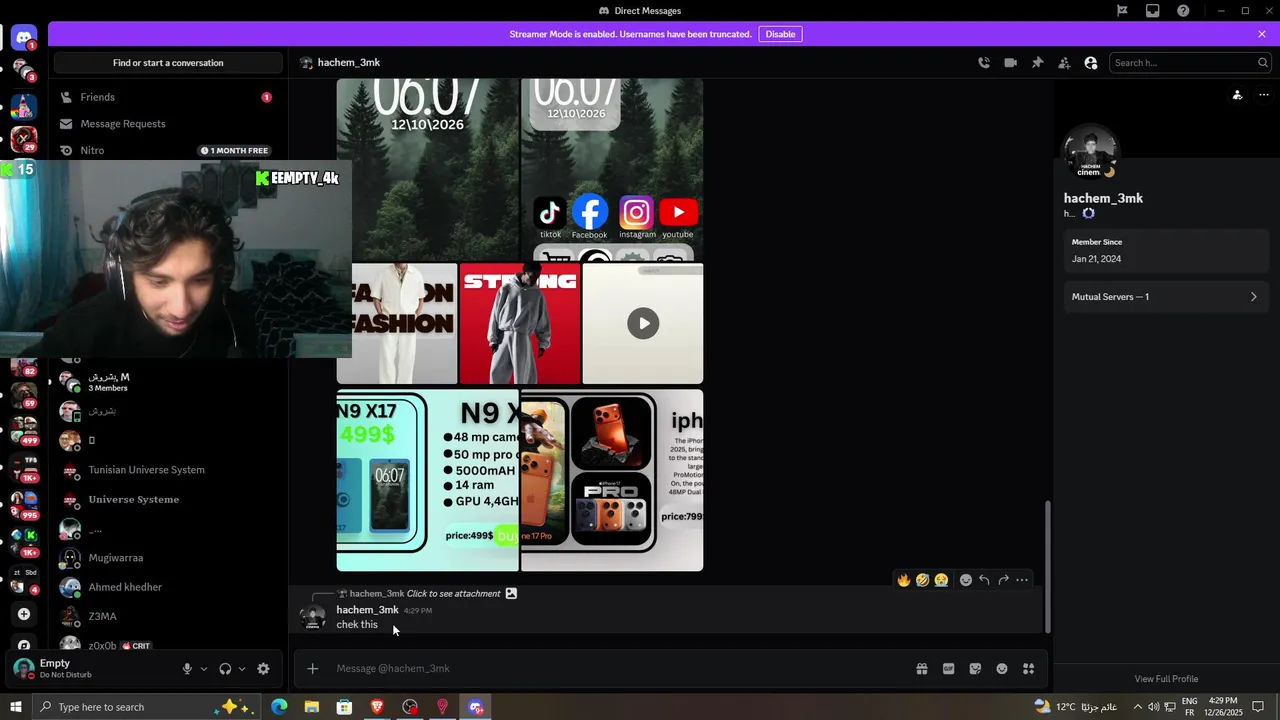The height and width of the screenshot is (720, 1280).
Task: Send a gift icon in message bar
Action: (x=922, y=669)
